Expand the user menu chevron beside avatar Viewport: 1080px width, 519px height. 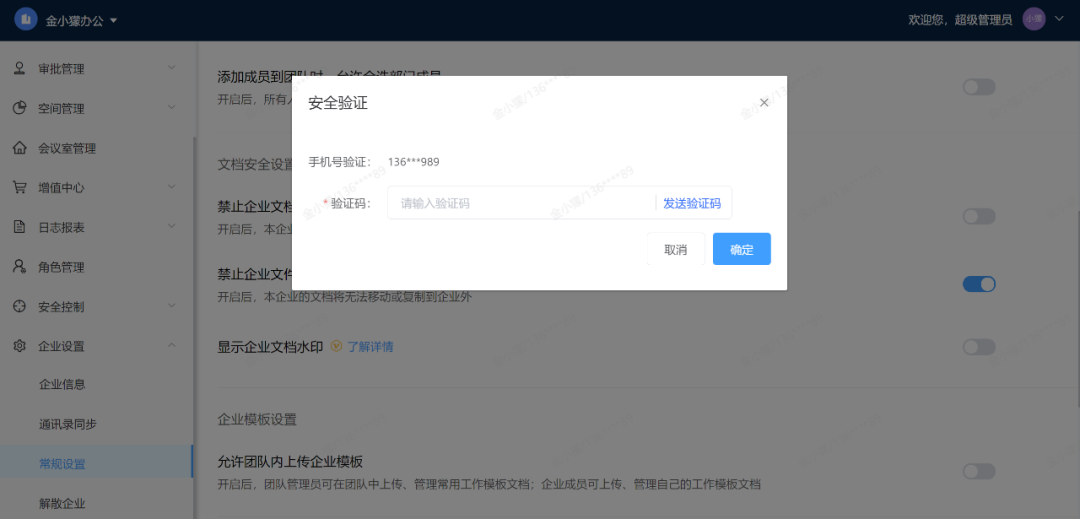point(1059,19)
